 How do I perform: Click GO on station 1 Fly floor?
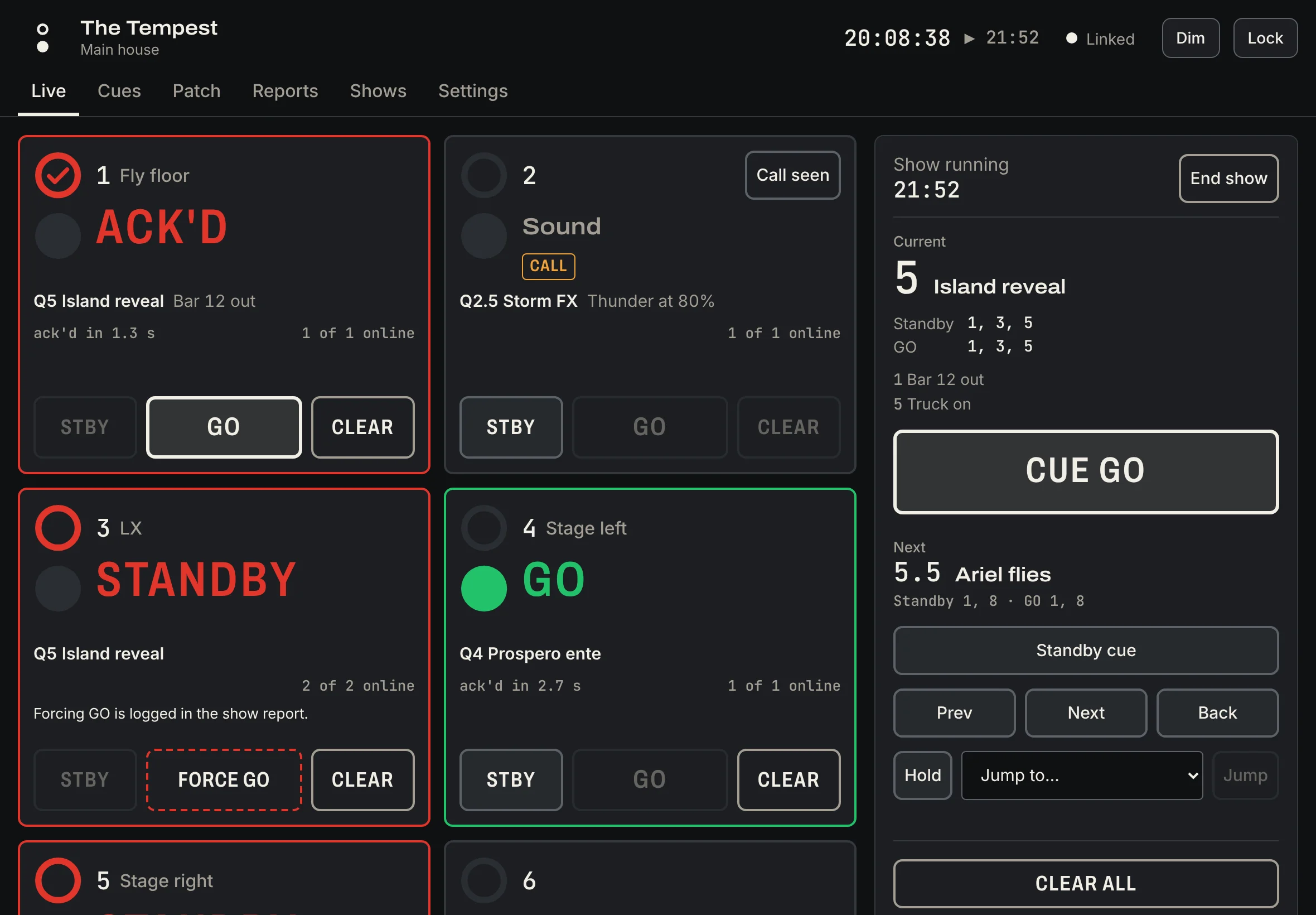[224, 427]
